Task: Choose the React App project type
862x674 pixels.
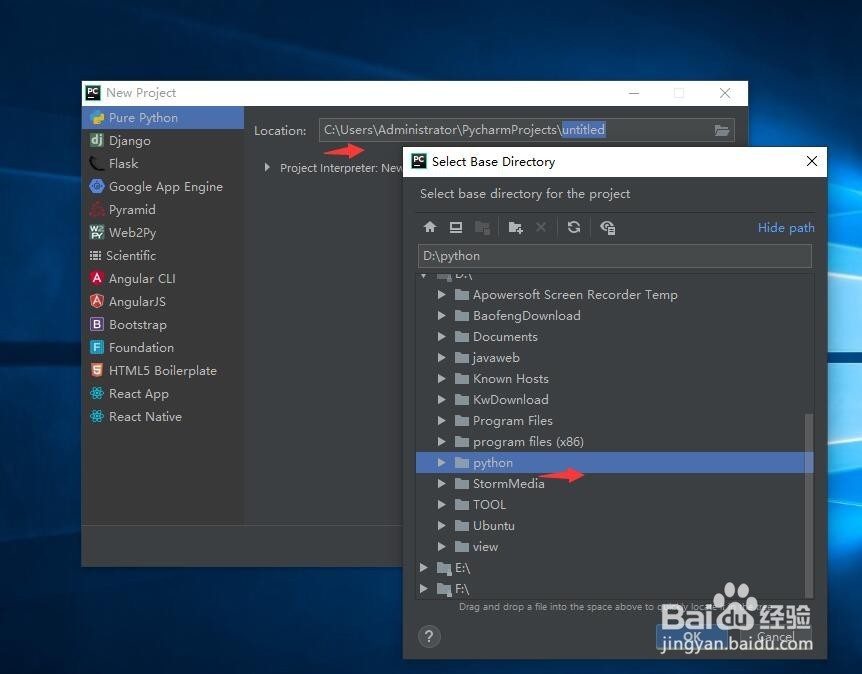Action: [x=162, y=394]
